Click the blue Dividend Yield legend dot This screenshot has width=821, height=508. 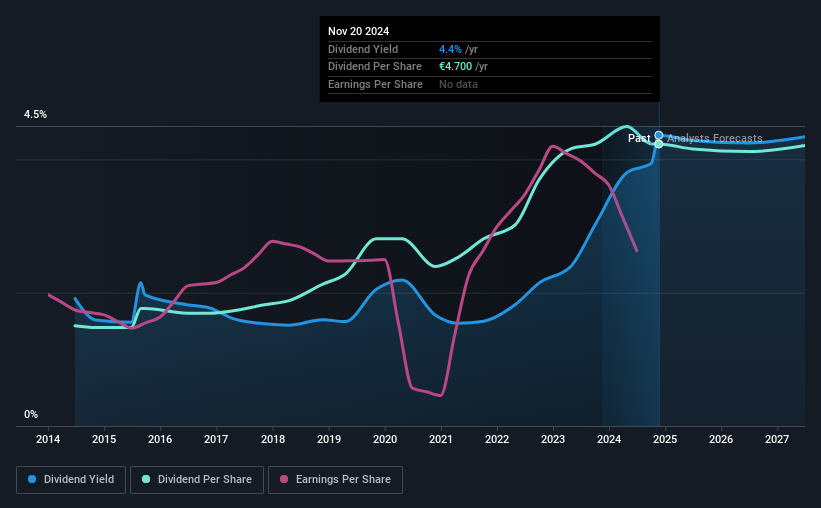32,479
